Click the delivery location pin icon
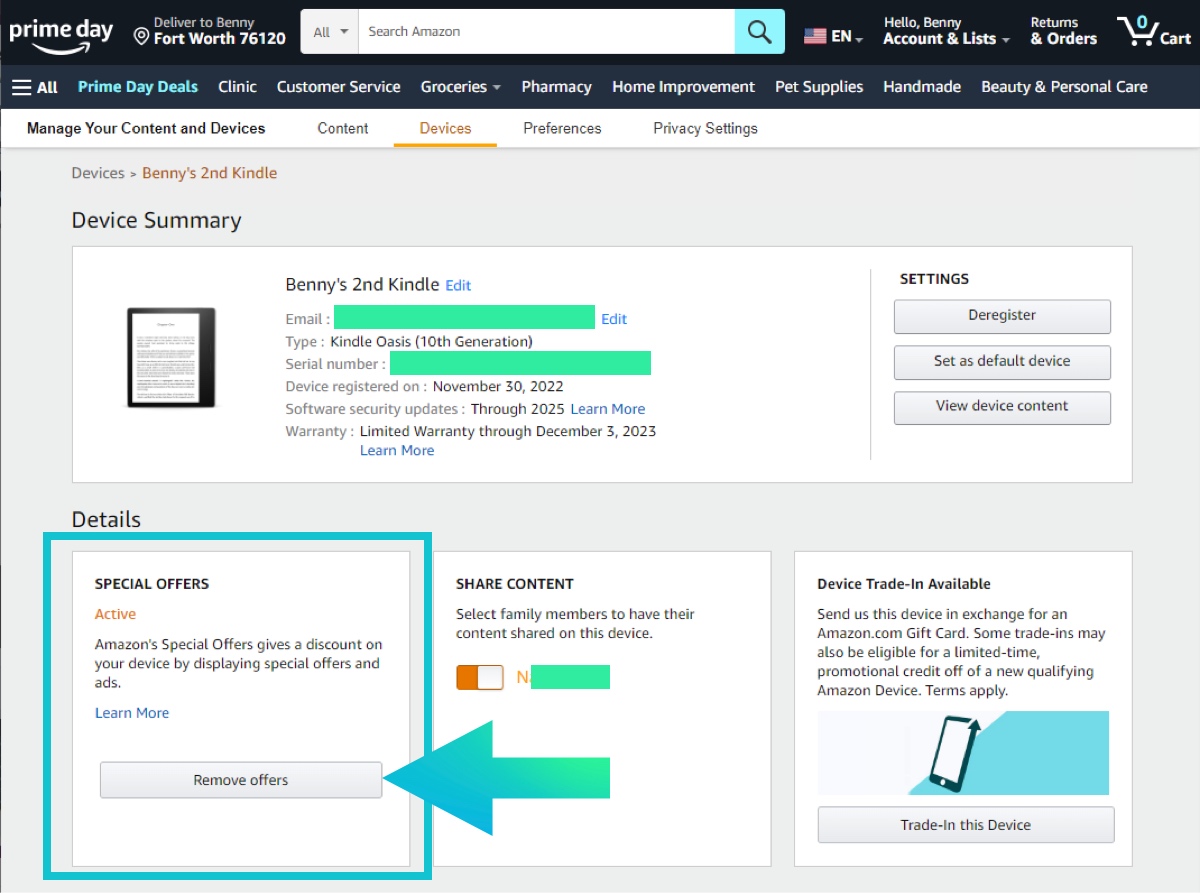 pyautogui.click(x=141, y=37)
